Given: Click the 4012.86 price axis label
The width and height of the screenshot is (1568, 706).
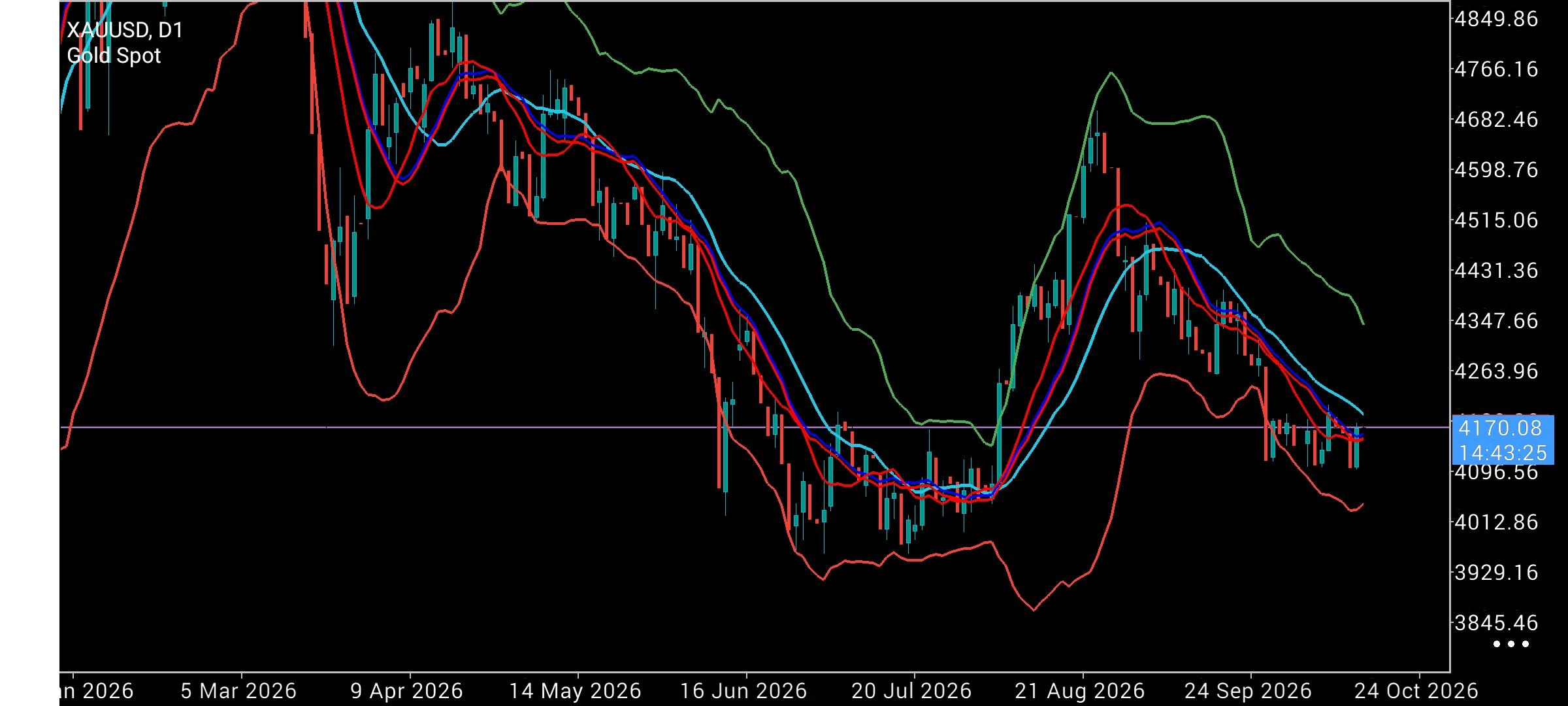Looking at the screenshot, I should (x=1496, y=522).
